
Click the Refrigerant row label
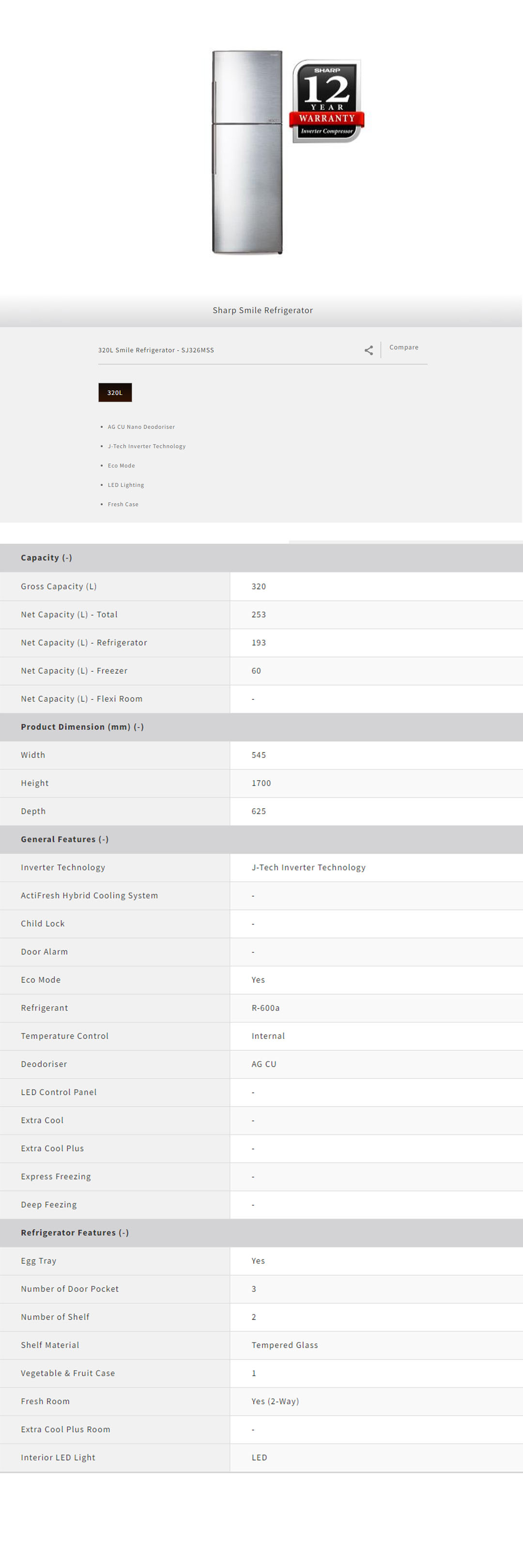click(x=45, y=1008)
